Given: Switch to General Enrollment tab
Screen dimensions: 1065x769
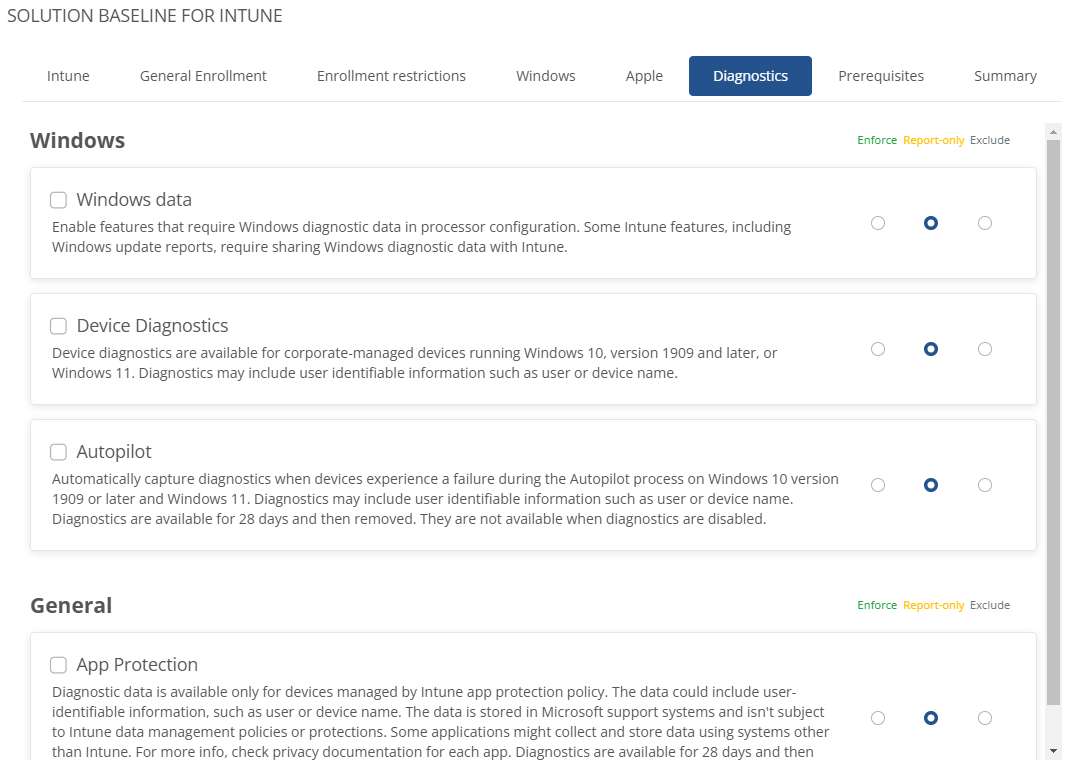Looking at the screenshot, I should (x=203, y=76).
